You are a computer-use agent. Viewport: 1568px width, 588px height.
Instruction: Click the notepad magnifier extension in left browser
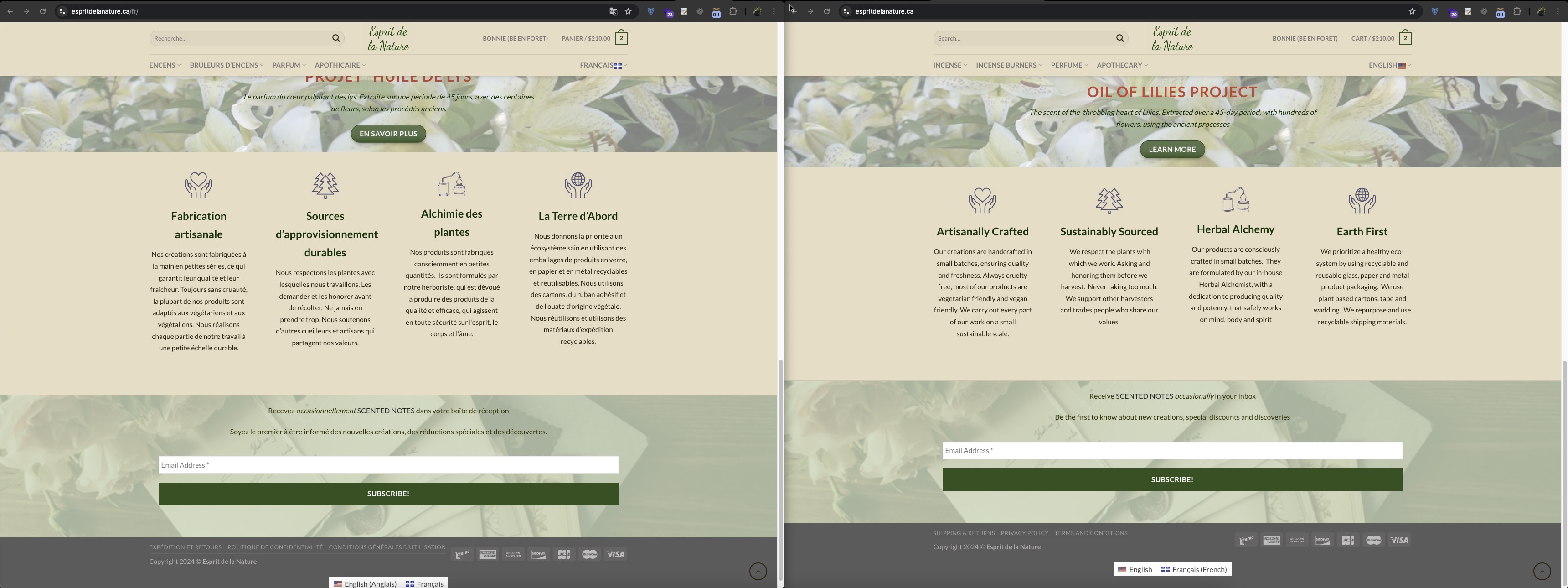[684, 11]
